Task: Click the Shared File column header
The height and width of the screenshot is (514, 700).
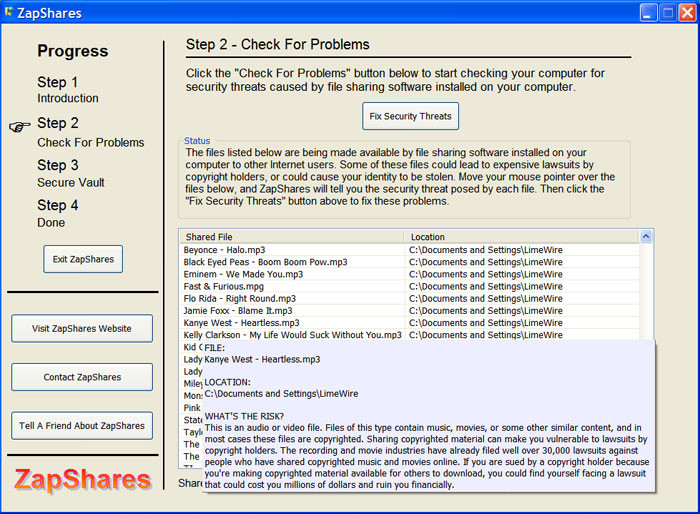Action: pos(292,237)
